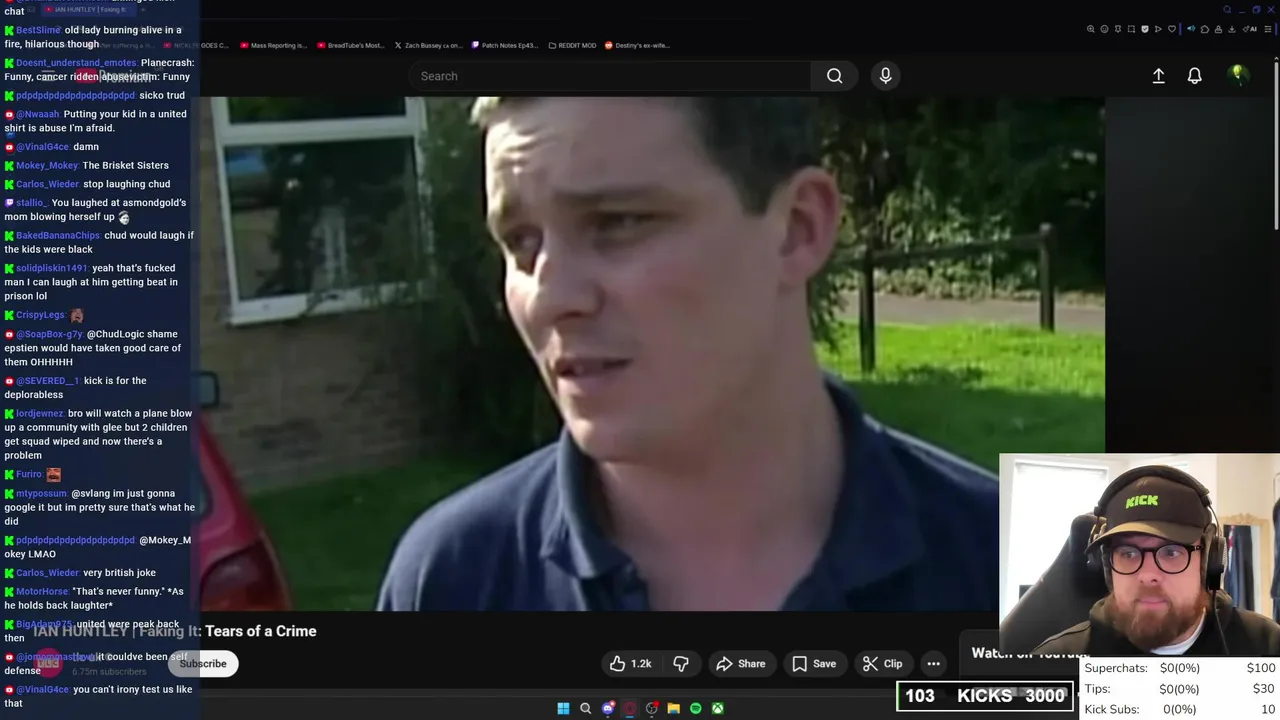Click the shield ad-blocker toolbar icon
This screenshot has width=1280, height=720.
coord(1145,29)
